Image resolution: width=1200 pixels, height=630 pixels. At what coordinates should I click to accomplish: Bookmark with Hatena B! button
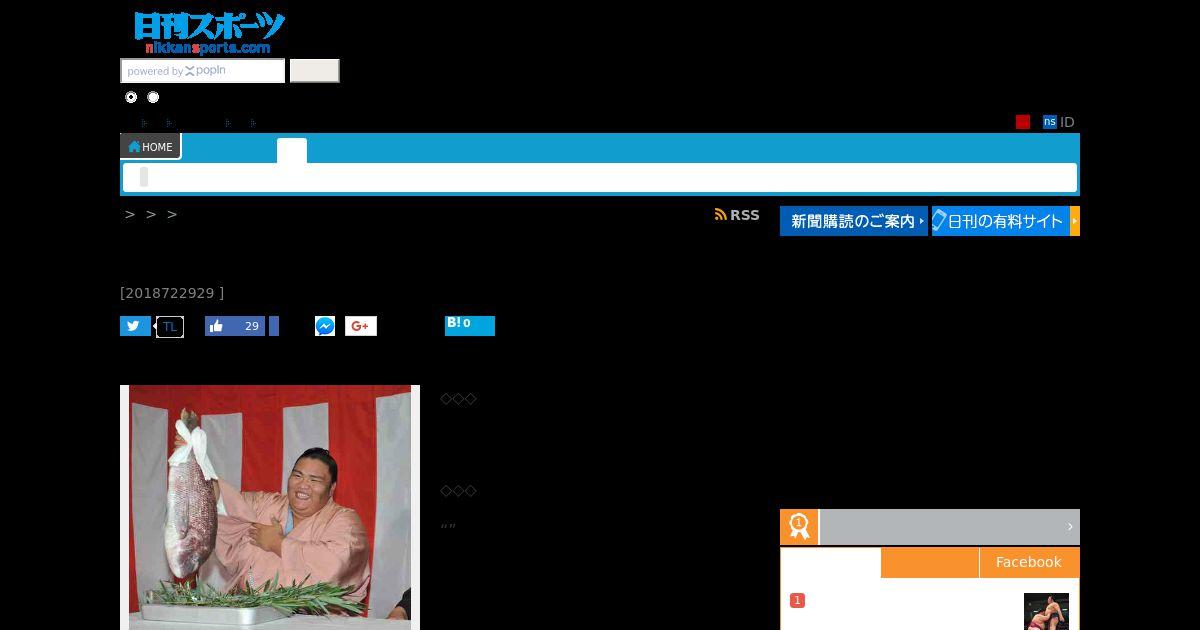point(470,325)
